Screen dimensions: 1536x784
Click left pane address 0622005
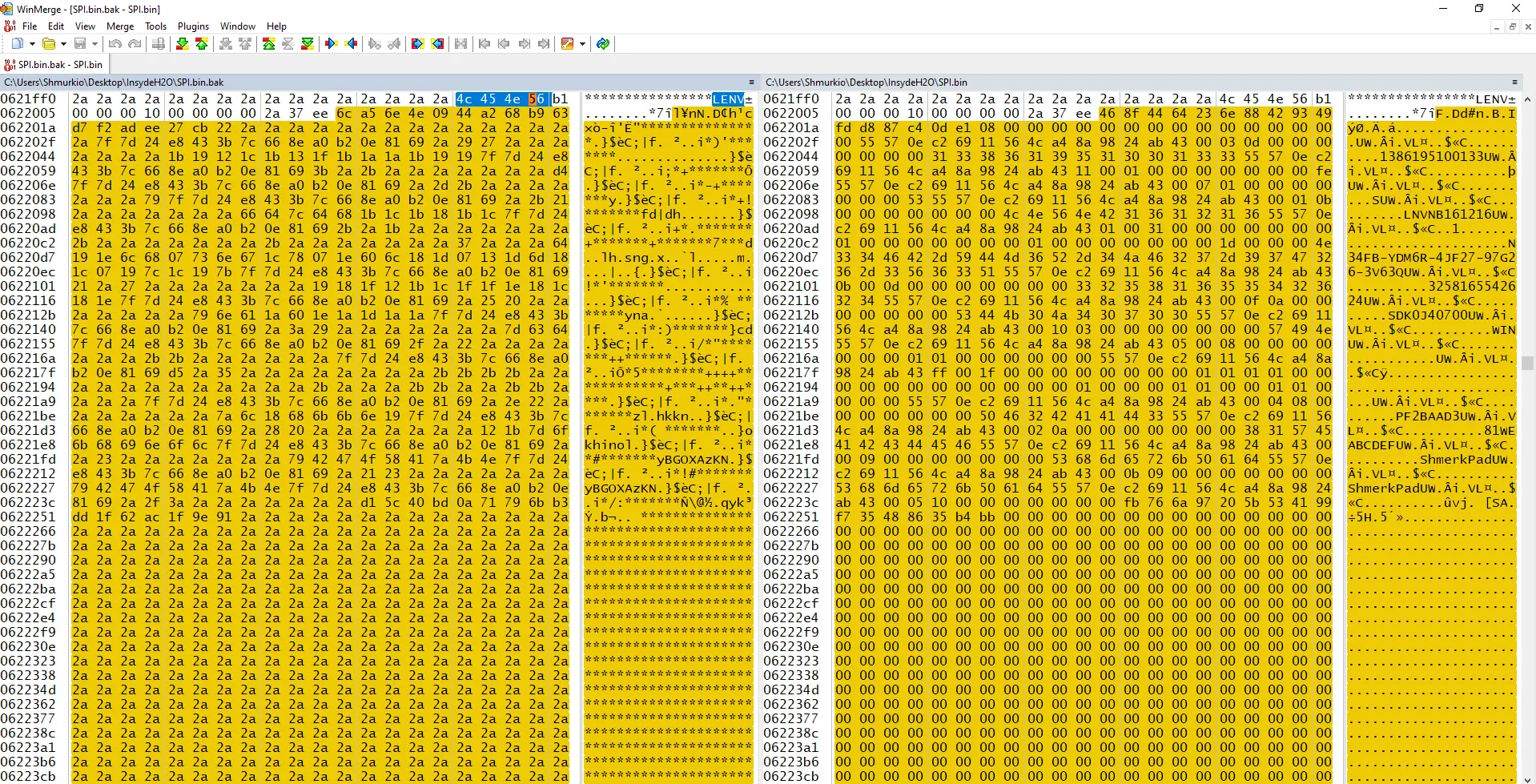tap(28, 114)
